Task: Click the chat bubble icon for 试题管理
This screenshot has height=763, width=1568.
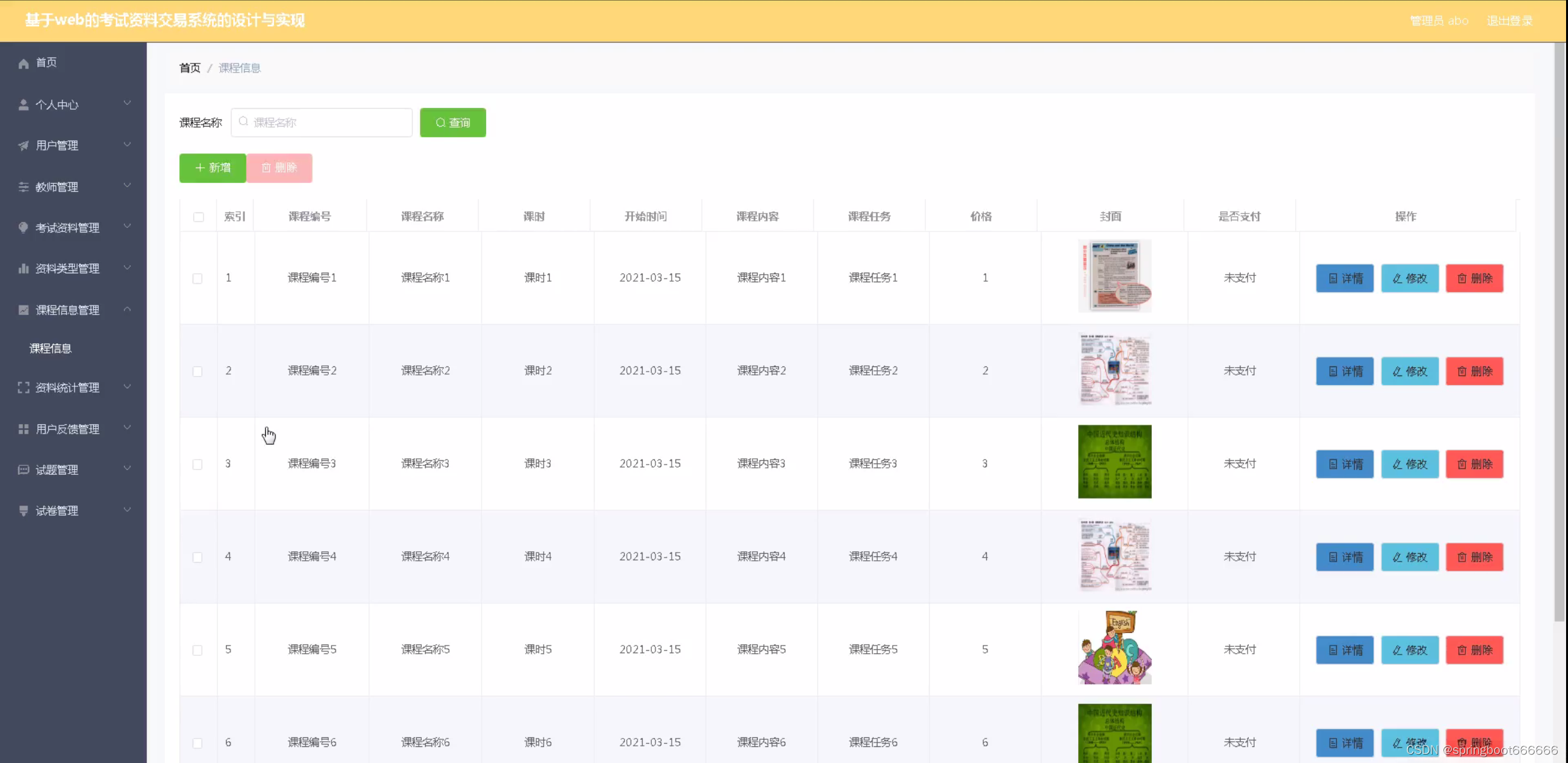Action: coord(24,470)
